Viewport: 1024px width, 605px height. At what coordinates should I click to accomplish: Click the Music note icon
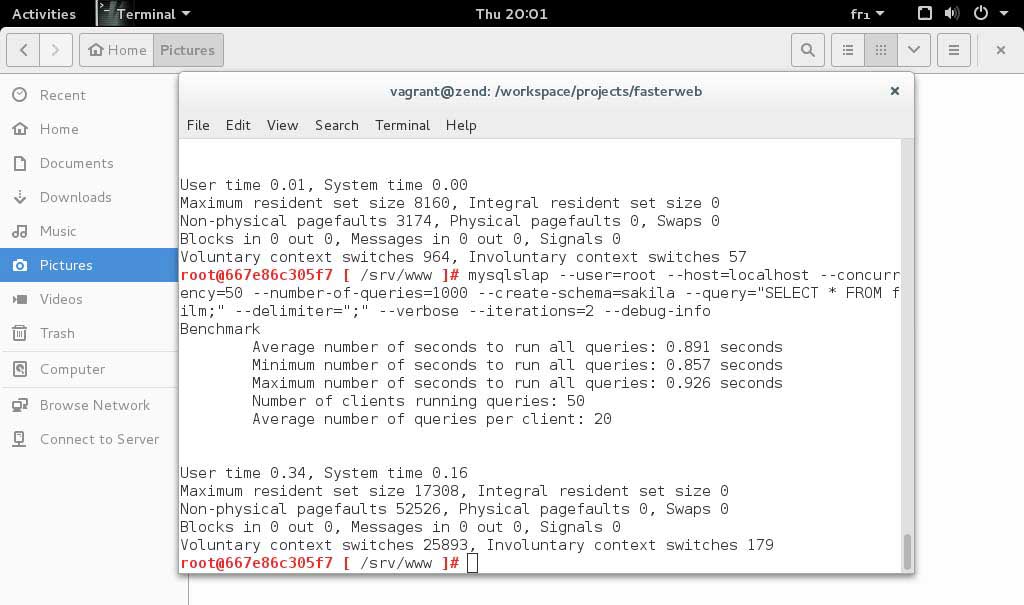20,231
